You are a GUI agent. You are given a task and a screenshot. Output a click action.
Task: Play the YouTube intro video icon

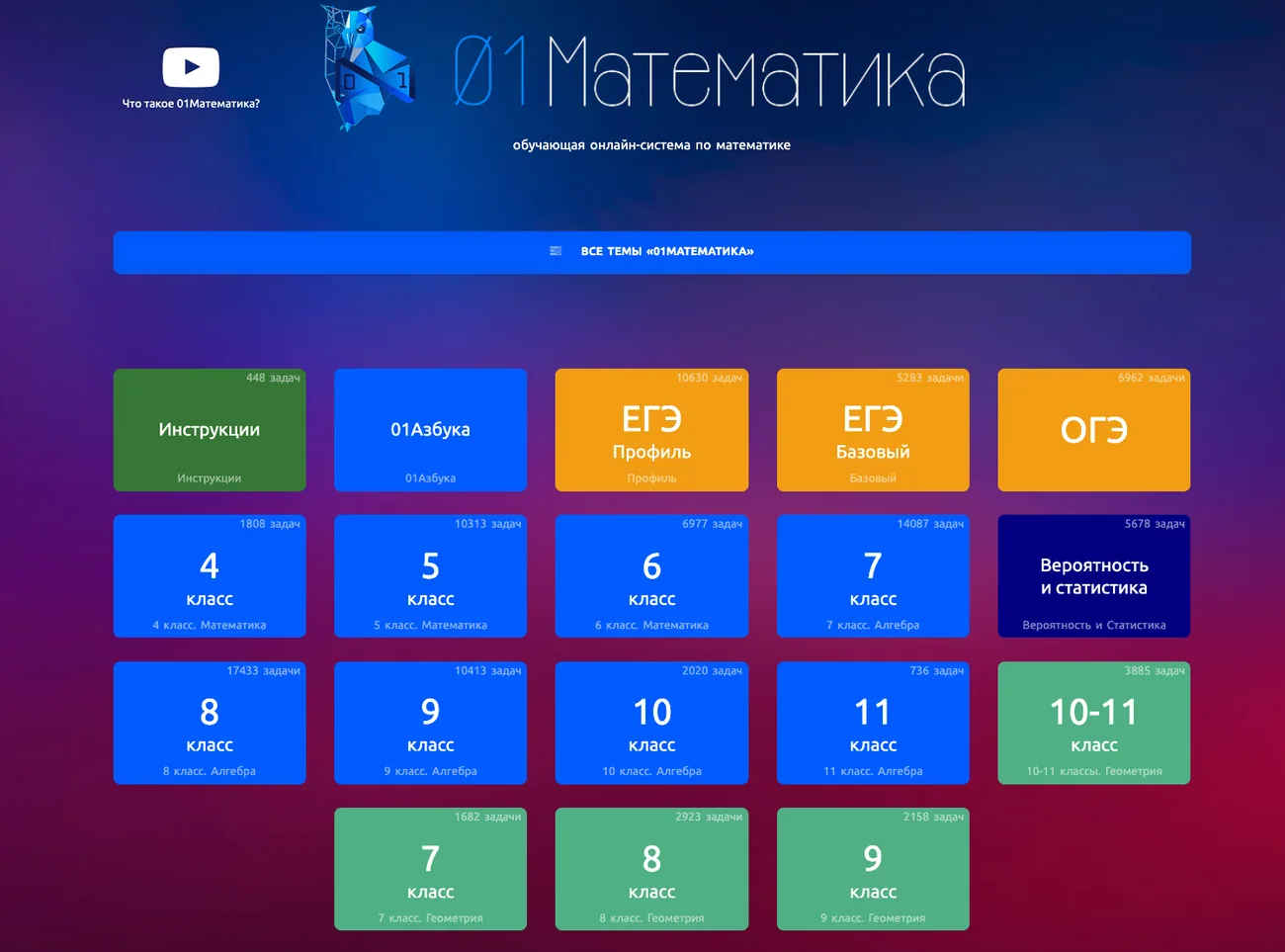[191, 67]
